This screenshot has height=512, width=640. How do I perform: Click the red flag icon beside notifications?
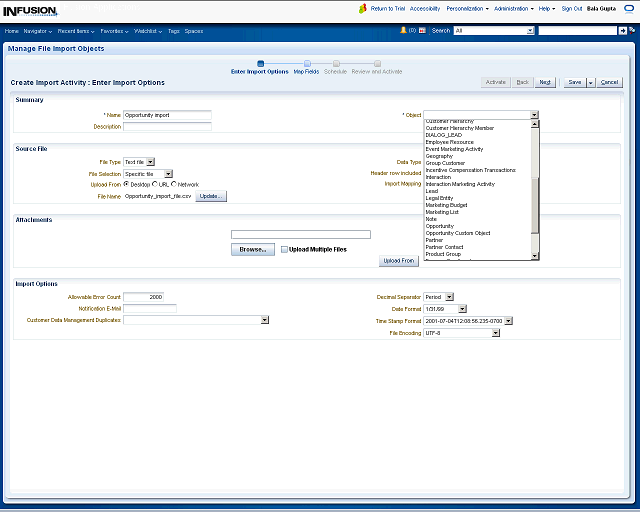coord(422,31)
